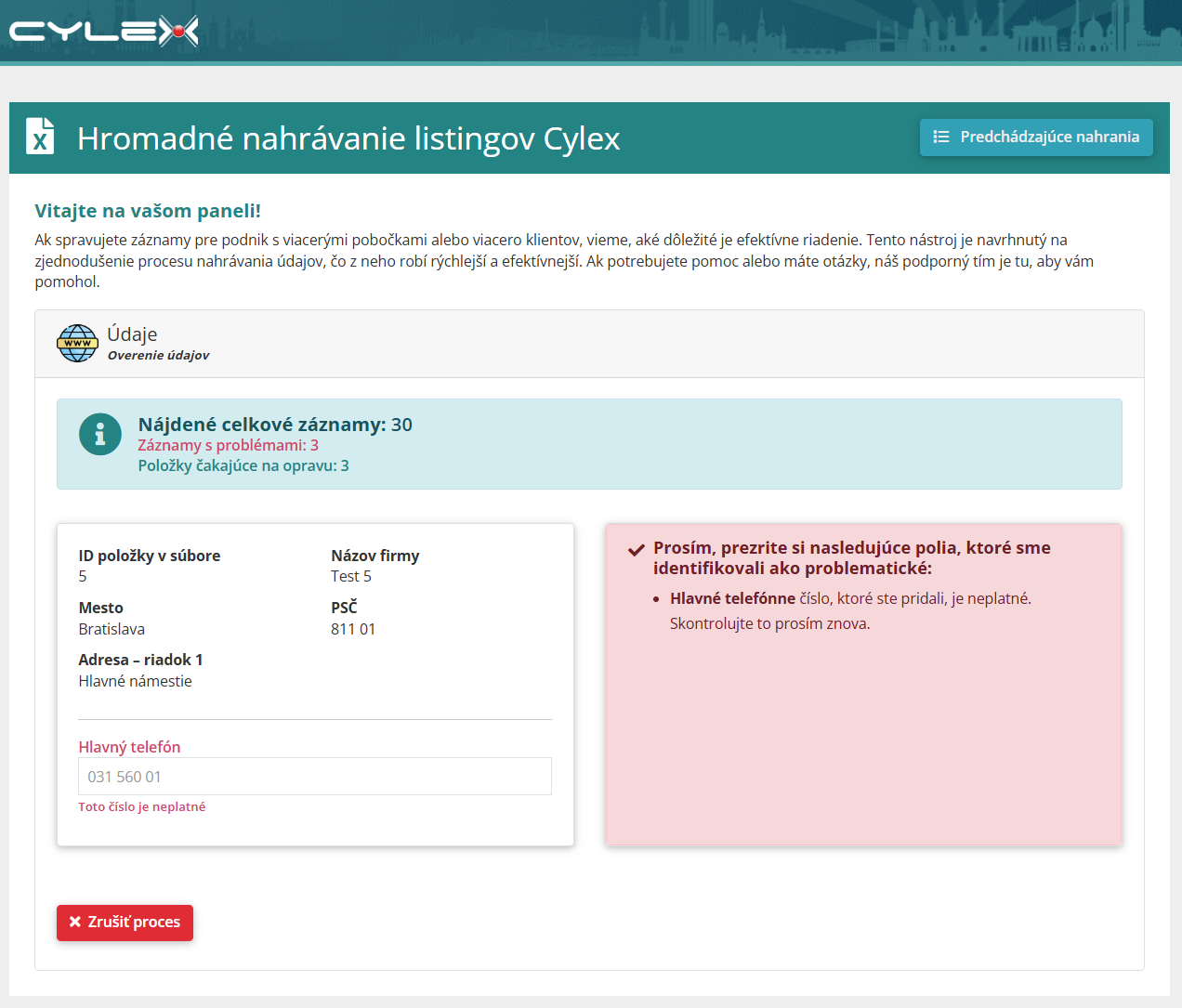Click the Položky čakajúce na opravu line
1182x1008 pixels.
click(x=243, y=465)
